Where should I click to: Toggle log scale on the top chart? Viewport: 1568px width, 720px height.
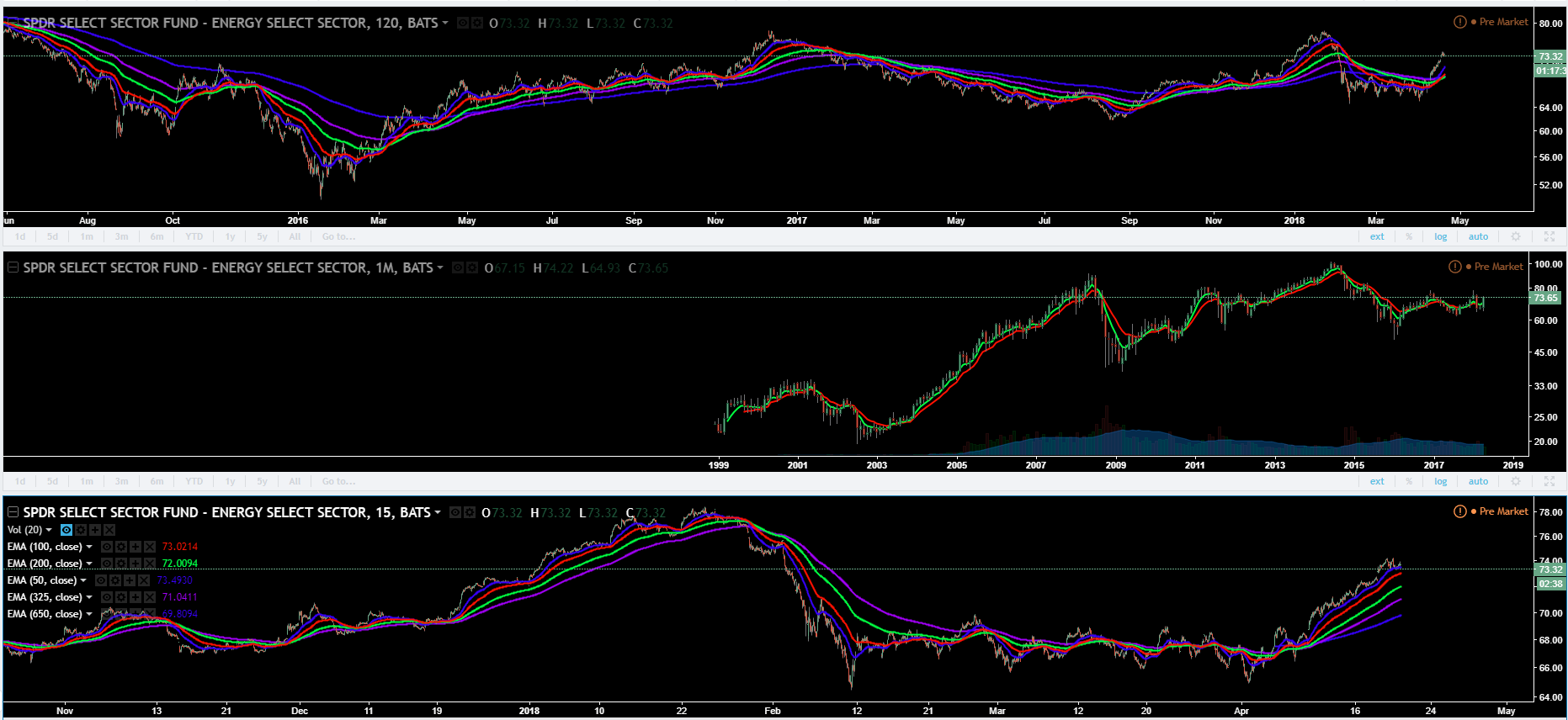click(1440, 237)
